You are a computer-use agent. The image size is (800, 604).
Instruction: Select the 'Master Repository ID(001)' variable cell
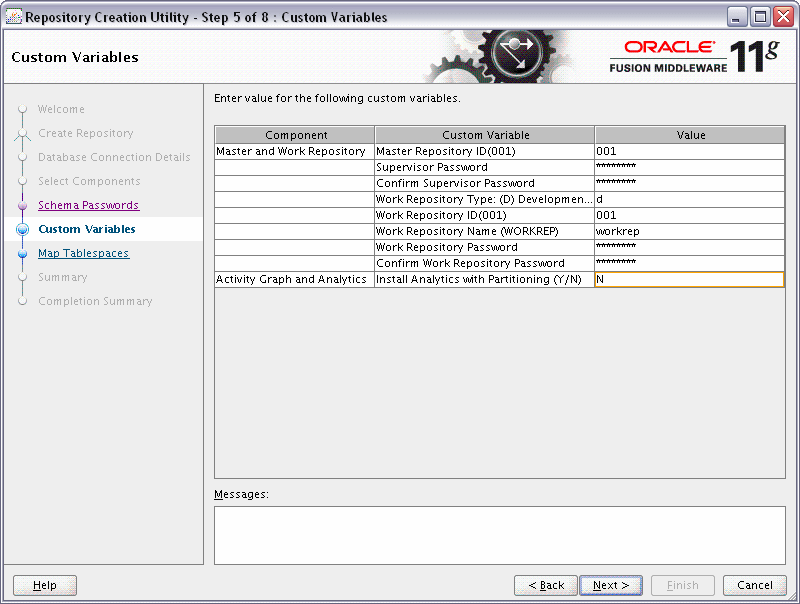[484, 152]
